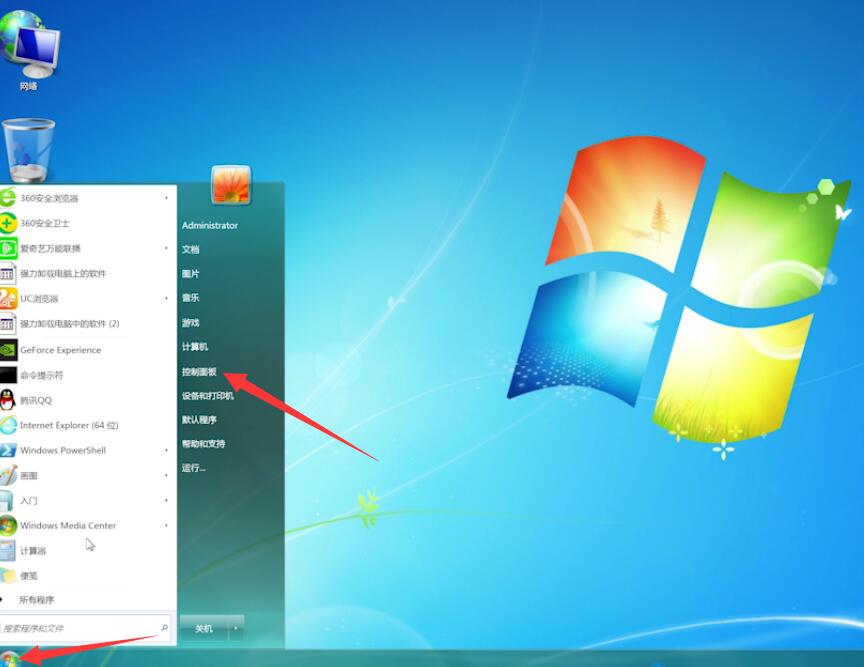
Task: Open 控制面板 control panel
Action: [199, 372]
